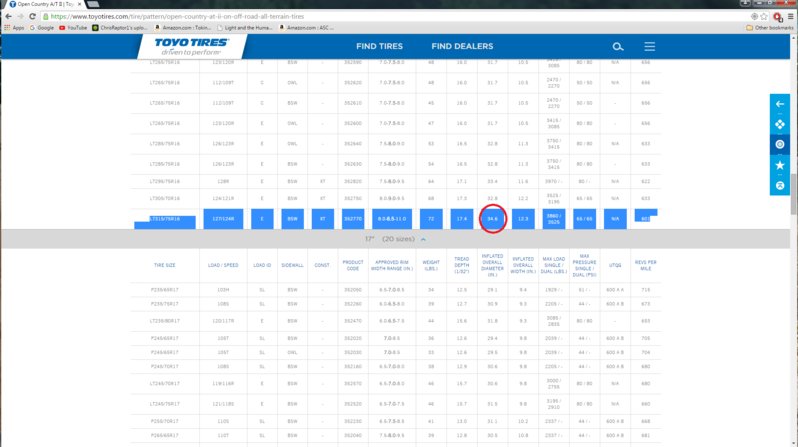Open a new browser tab
This screenshot has width=798, height=447.
pyautogui.click(x=93, y=4)
